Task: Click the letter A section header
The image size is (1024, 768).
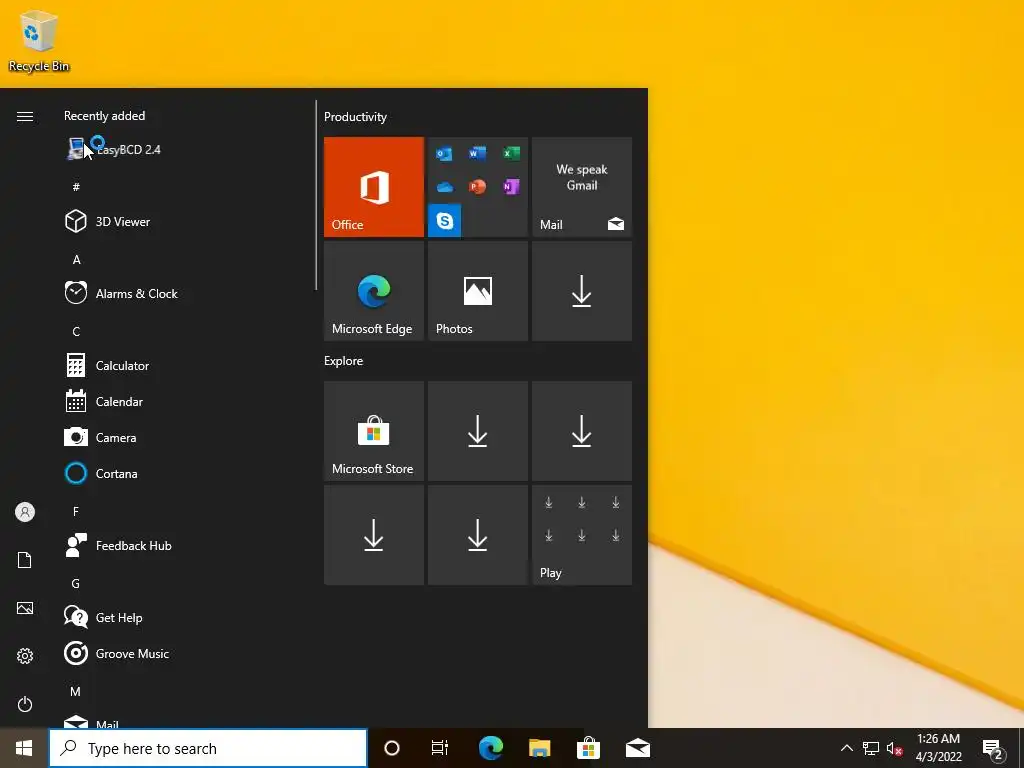Action: click(x=76, y=259)
